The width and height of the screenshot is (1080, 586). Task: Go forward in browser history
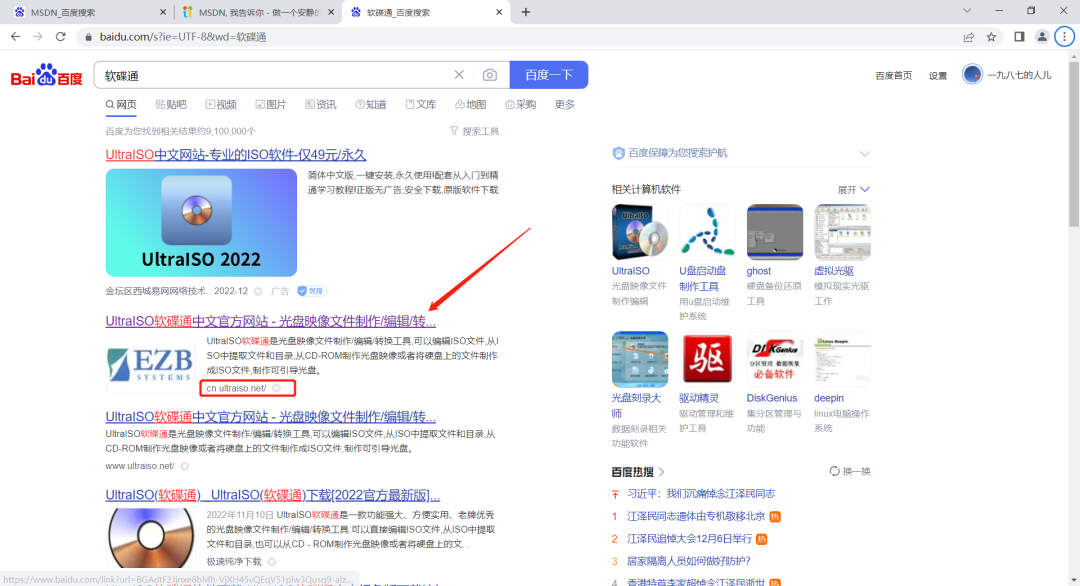point(38,36)
